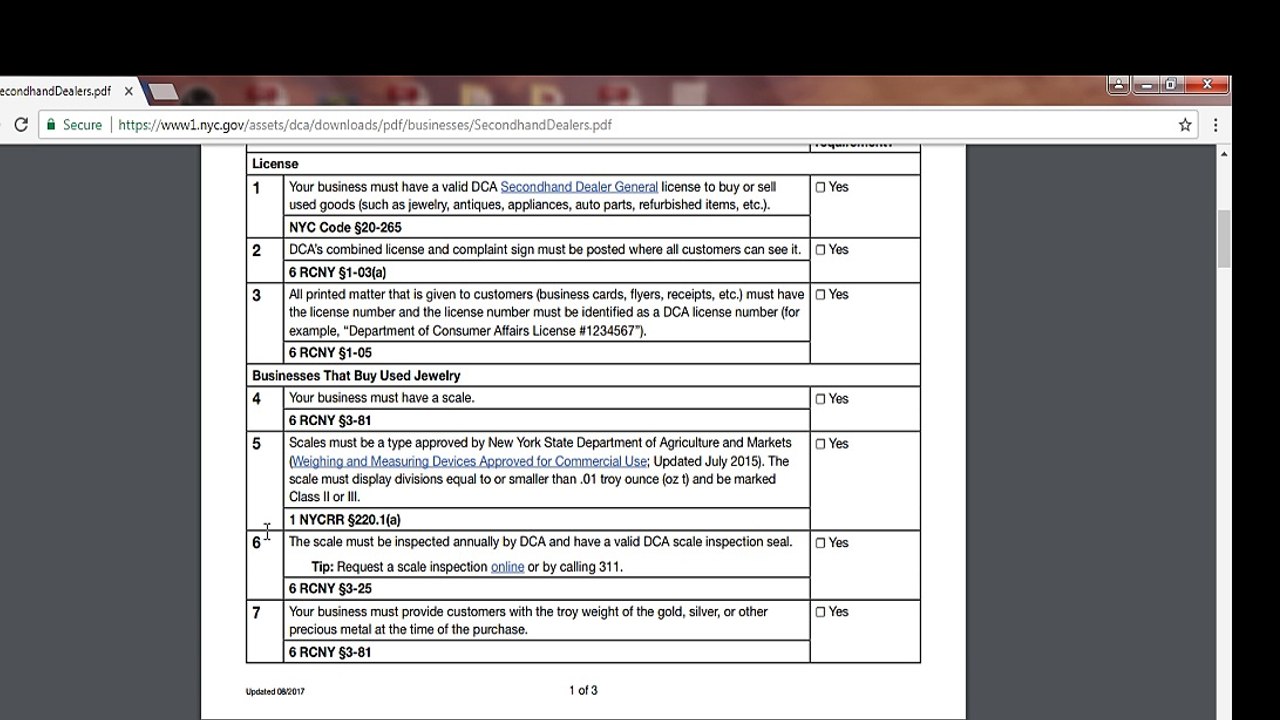Close the Chrome window
Screen dimensions: 1280x720
1207,85
